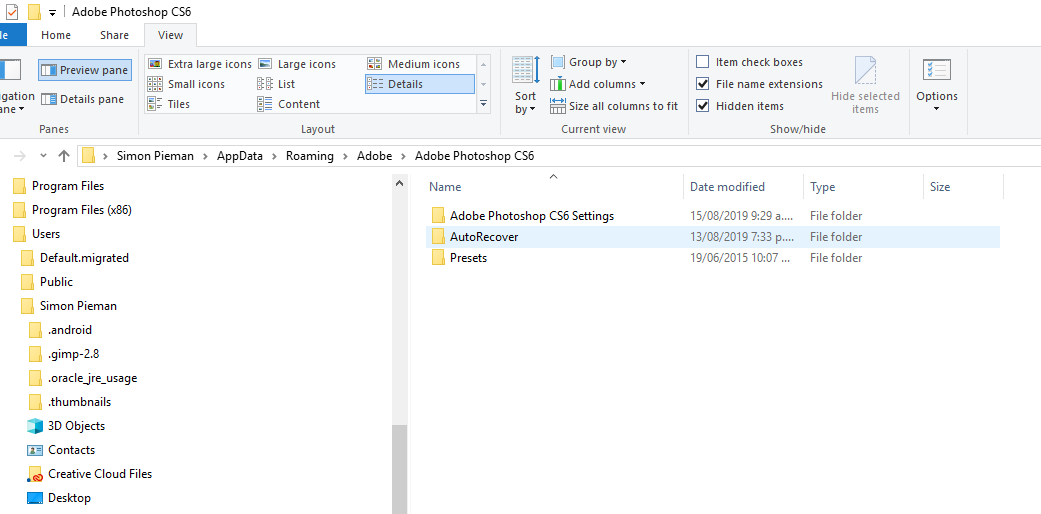This screenshot has width=1041, height=514.
Task: Select the AutoRecover folder
Action: (484, 236)
